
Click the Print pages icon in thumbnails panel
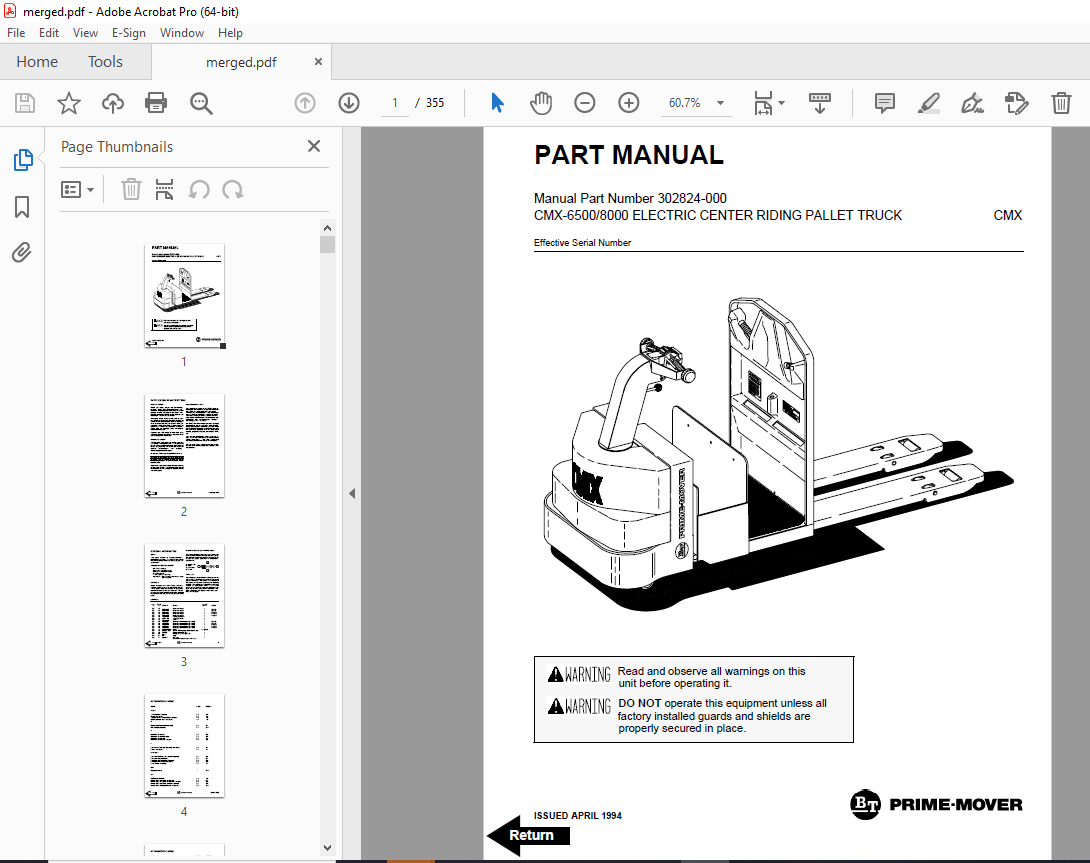click(x=164, y=189)
